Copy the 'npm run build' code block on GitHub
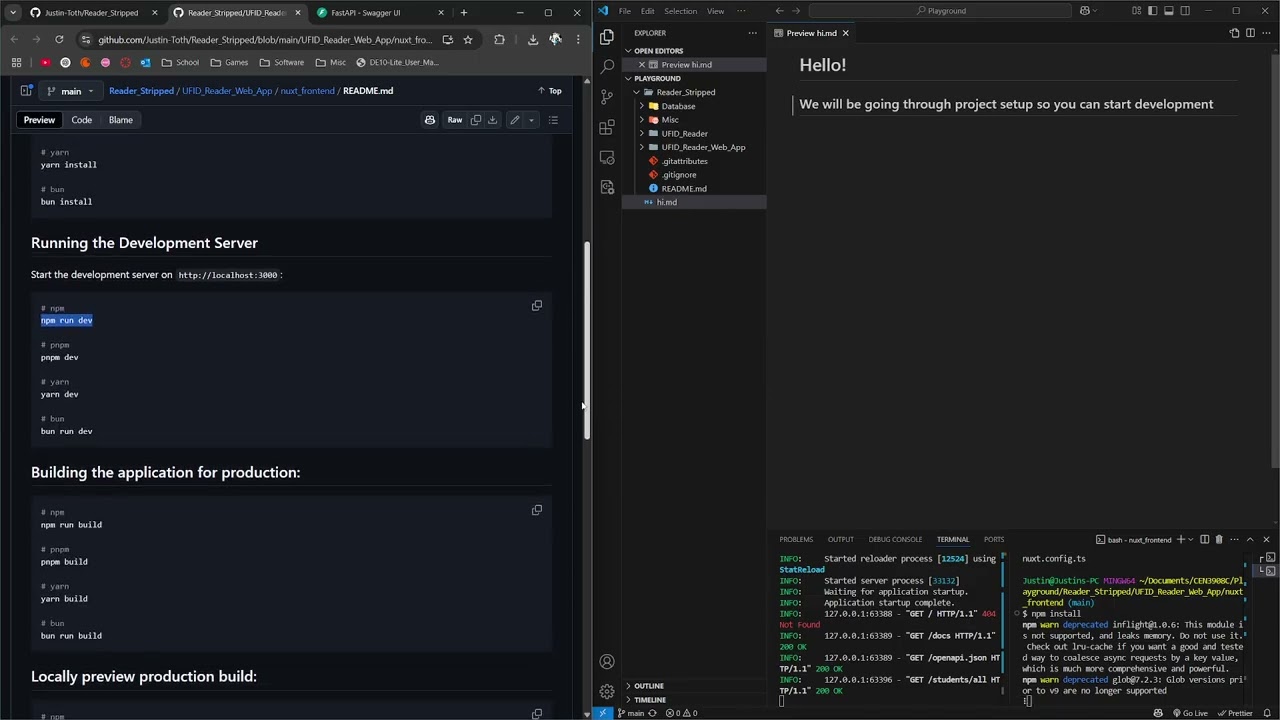This screenshot has width=1280, height=720. [x=537, y=510]
